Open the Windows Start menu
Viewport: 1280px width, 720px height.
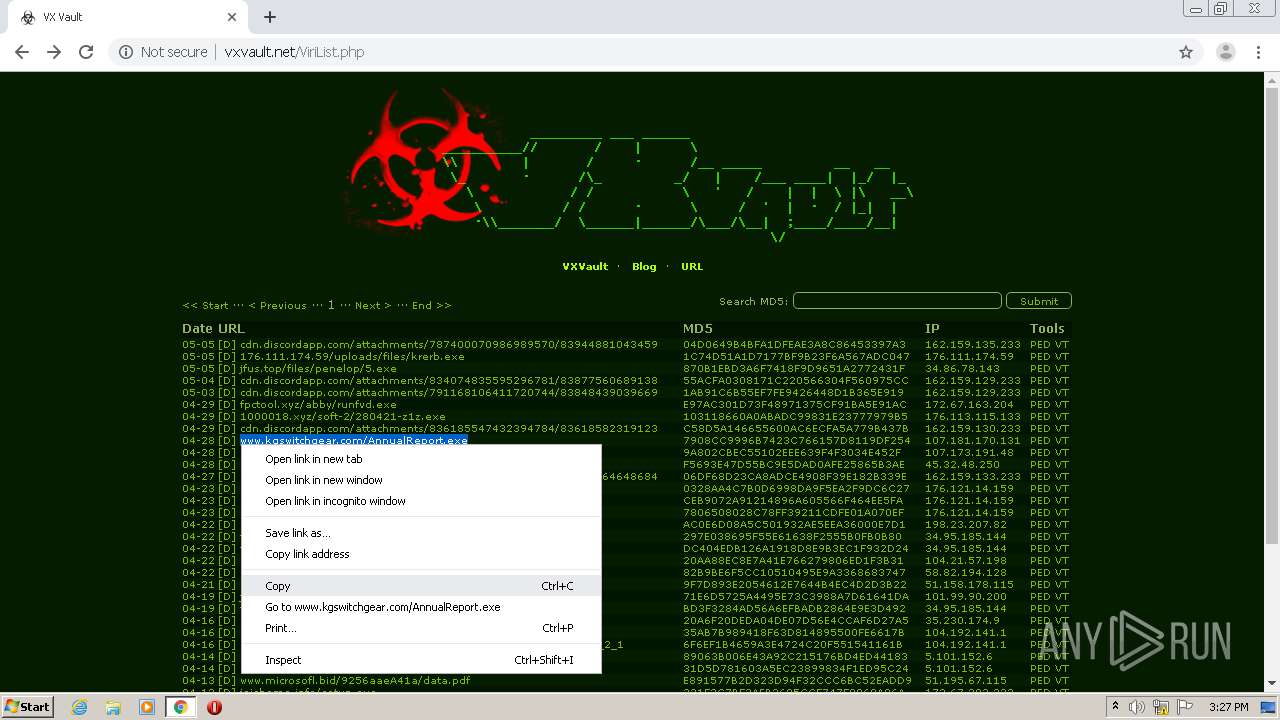(x=27, y=707)
